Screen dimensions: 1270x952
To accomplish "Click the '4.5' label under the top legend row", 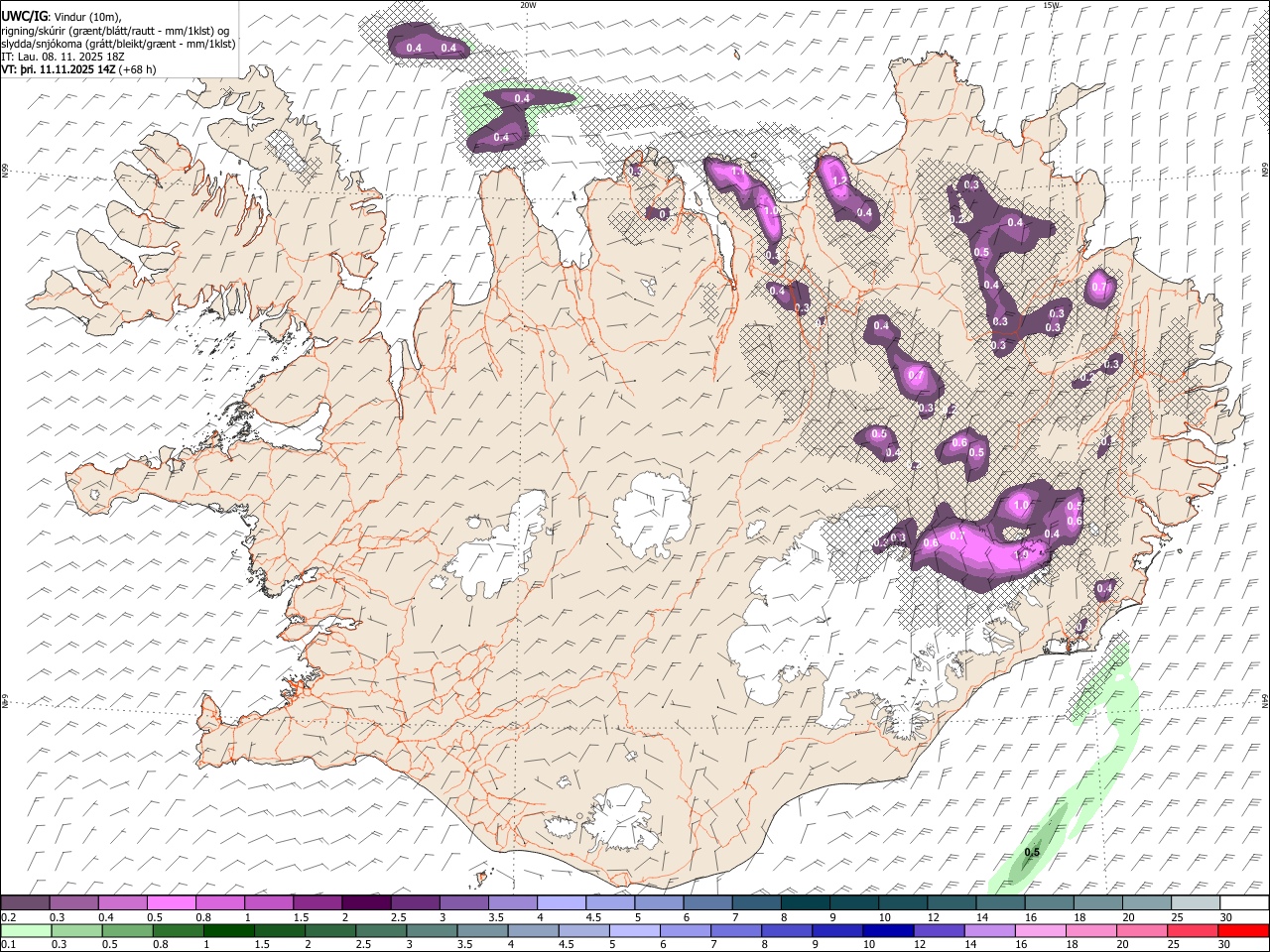I will pos(594,916).
